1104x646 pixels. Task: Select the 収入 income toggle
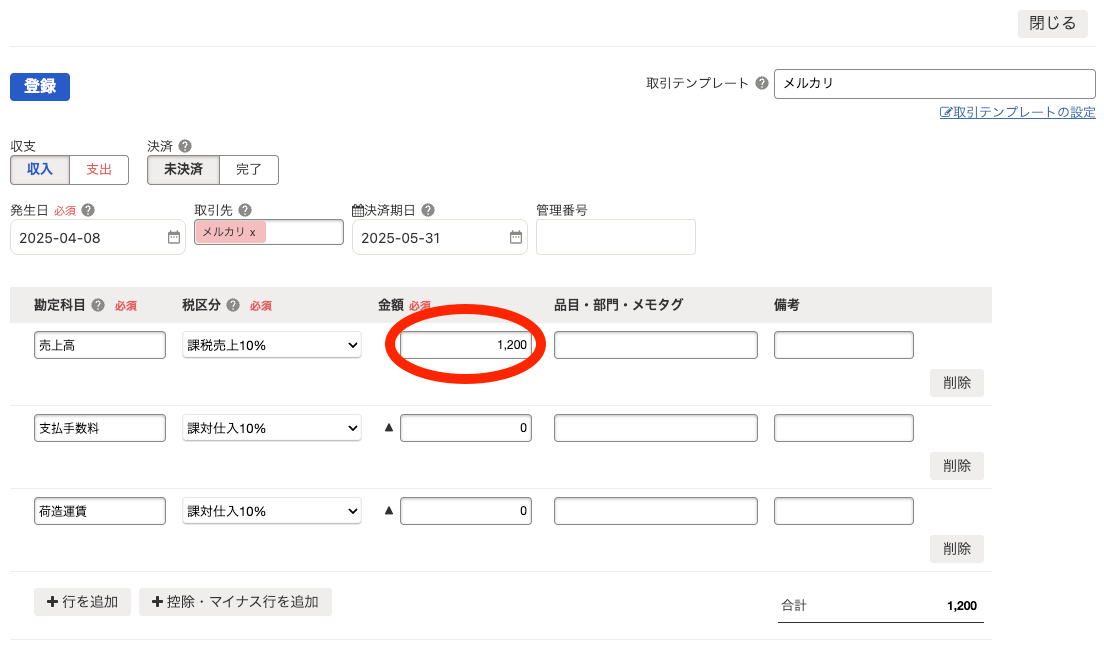(x=39, y=169)
